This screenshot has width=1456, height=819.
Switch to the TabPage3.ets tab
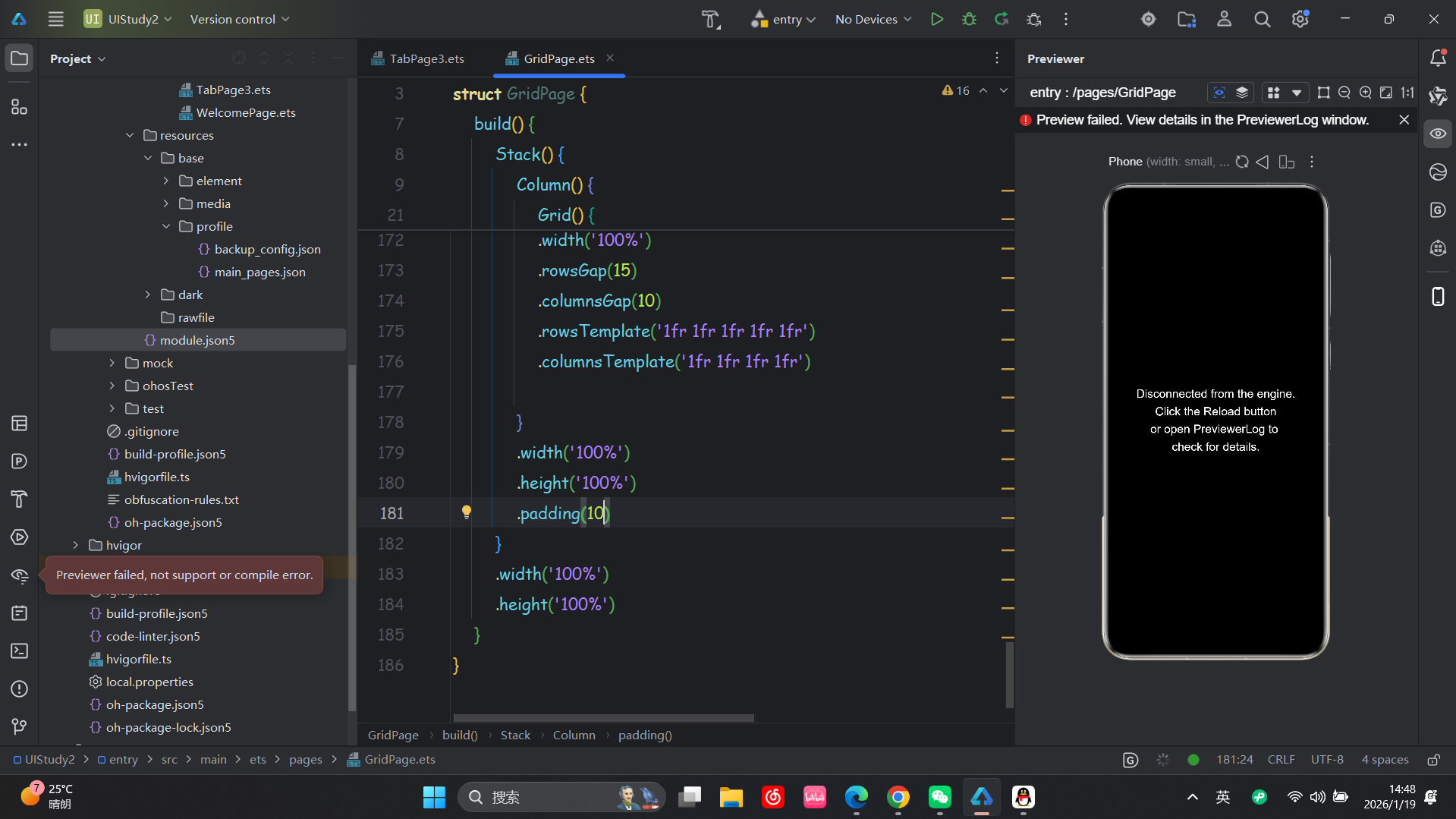(x=426, y=58)
